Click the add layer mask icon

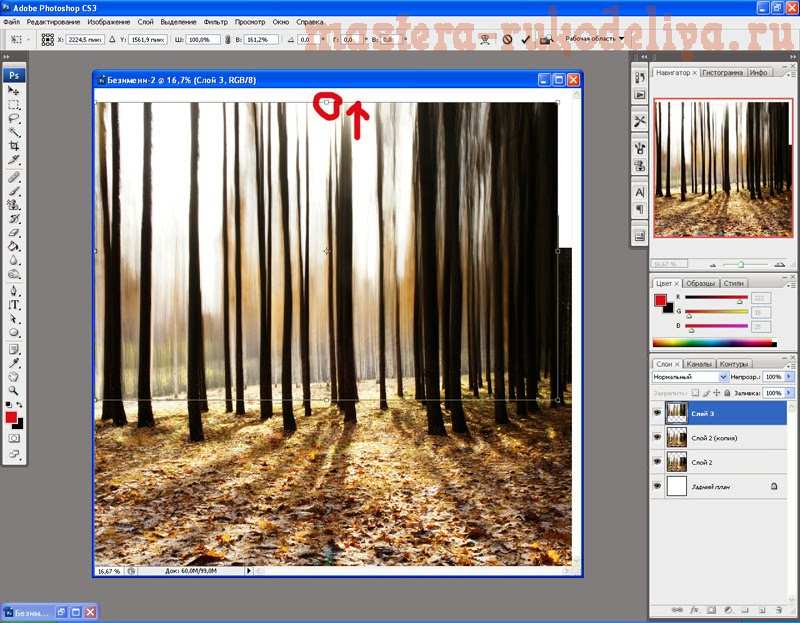[x=711, y=610]
